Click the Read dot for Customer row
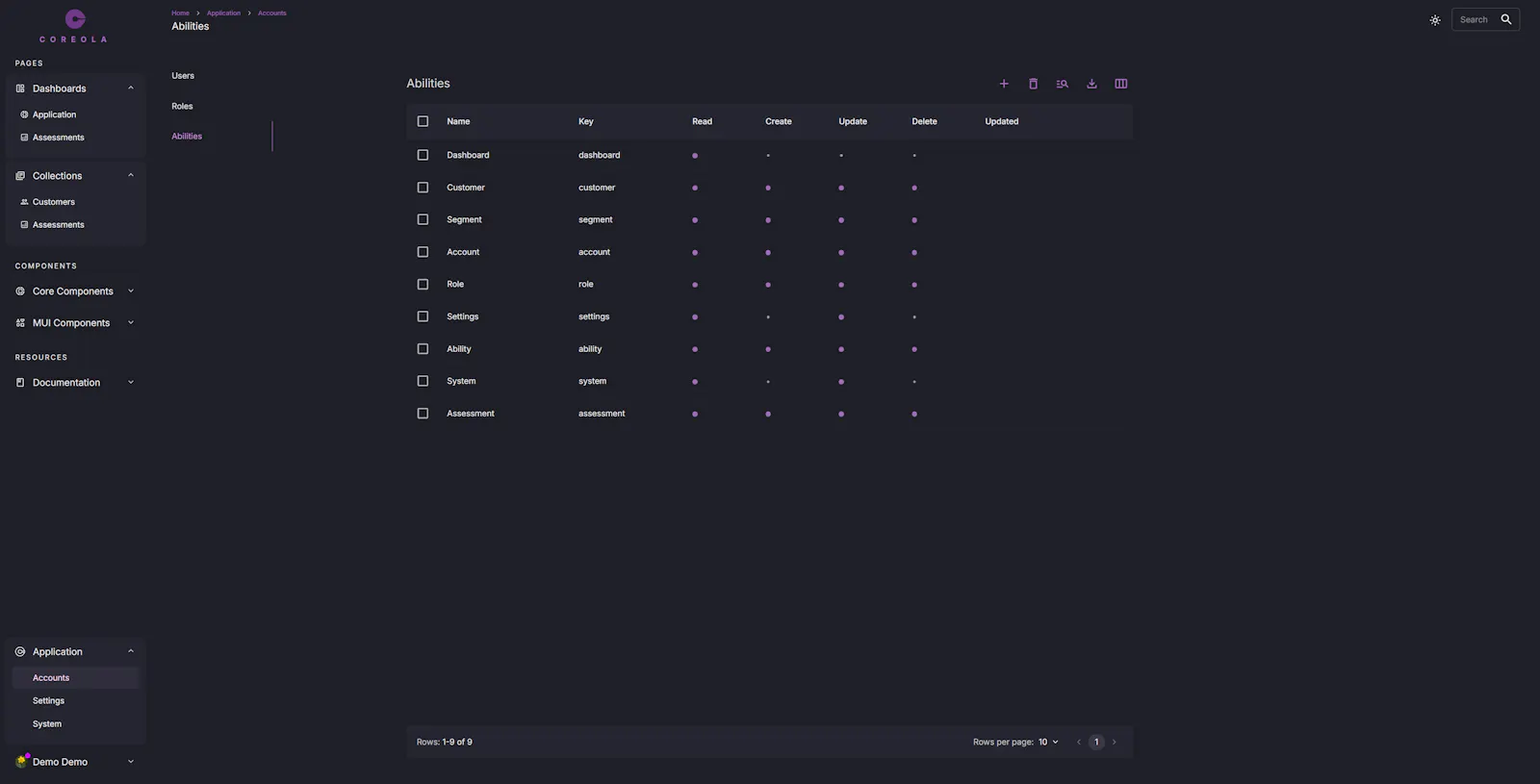 pyautogui.click(x=695, y=188)
